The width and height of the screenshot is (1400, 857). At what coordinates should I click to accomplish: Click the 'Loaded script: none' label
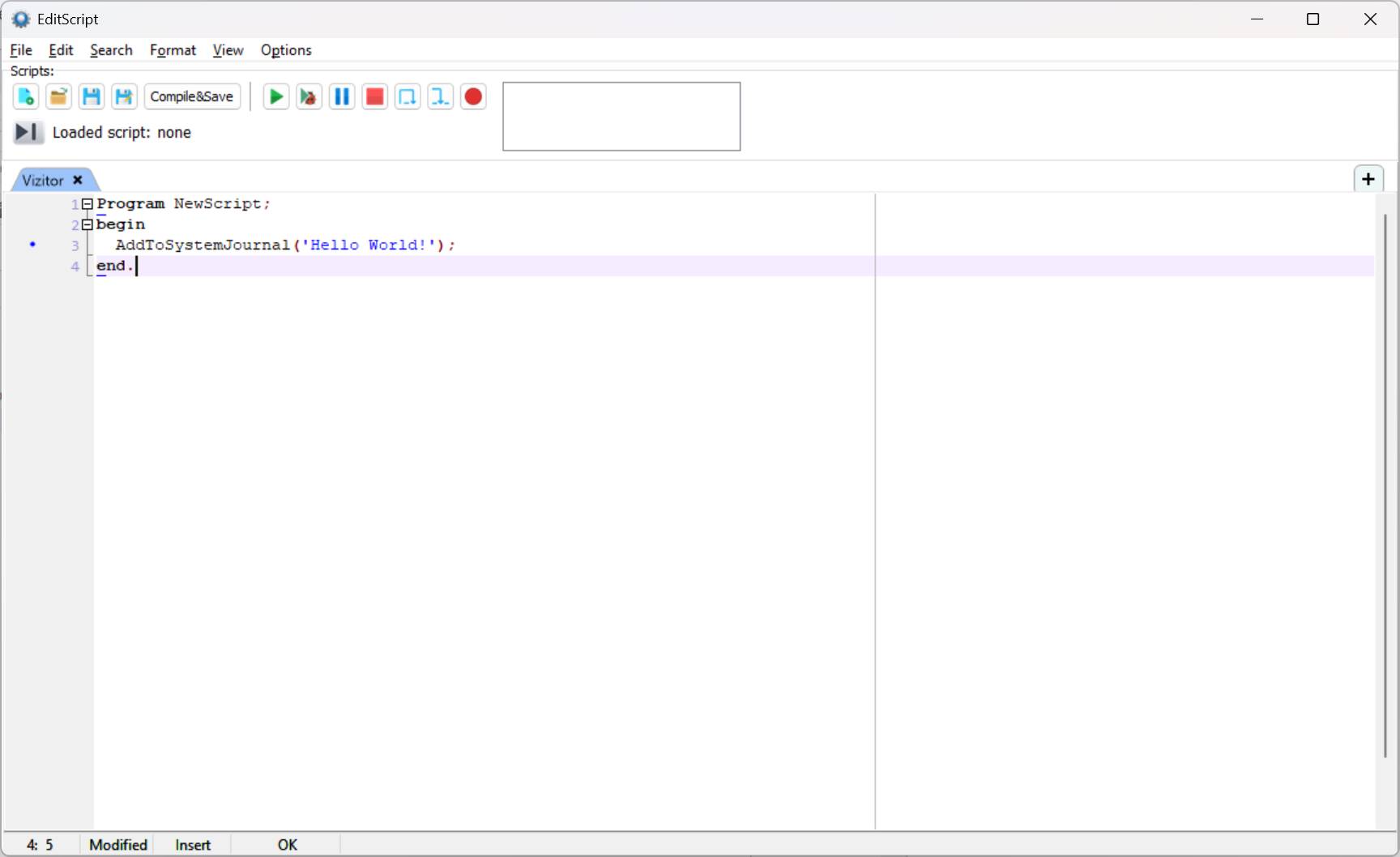(122, 132)
